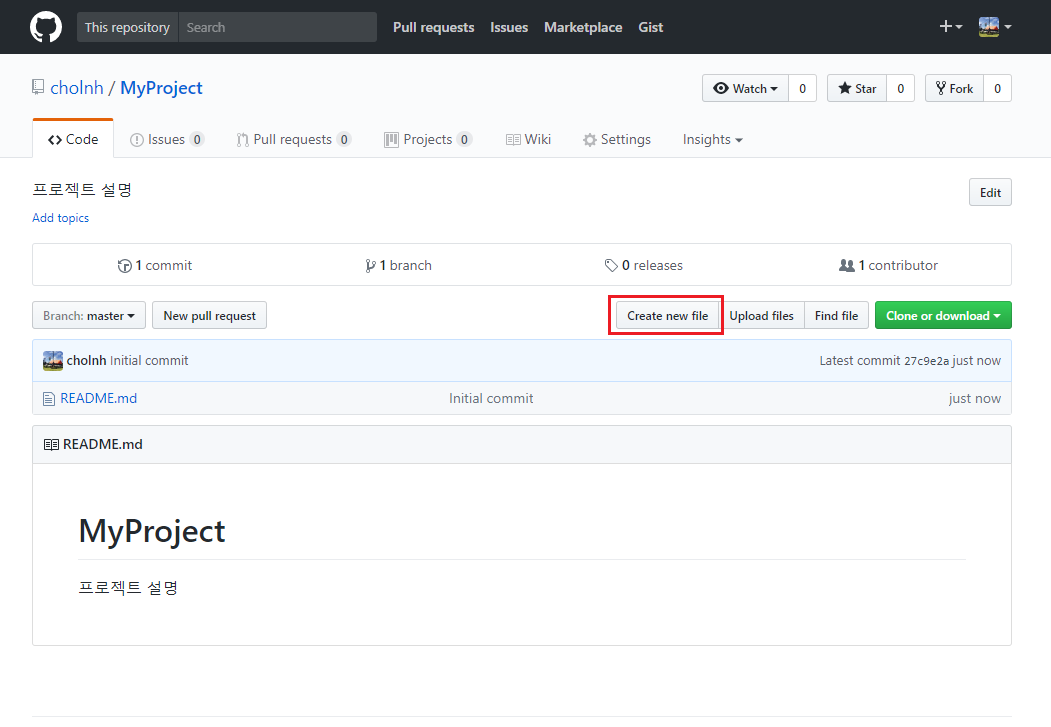Open the README.md file link

(x=99, y=399)
